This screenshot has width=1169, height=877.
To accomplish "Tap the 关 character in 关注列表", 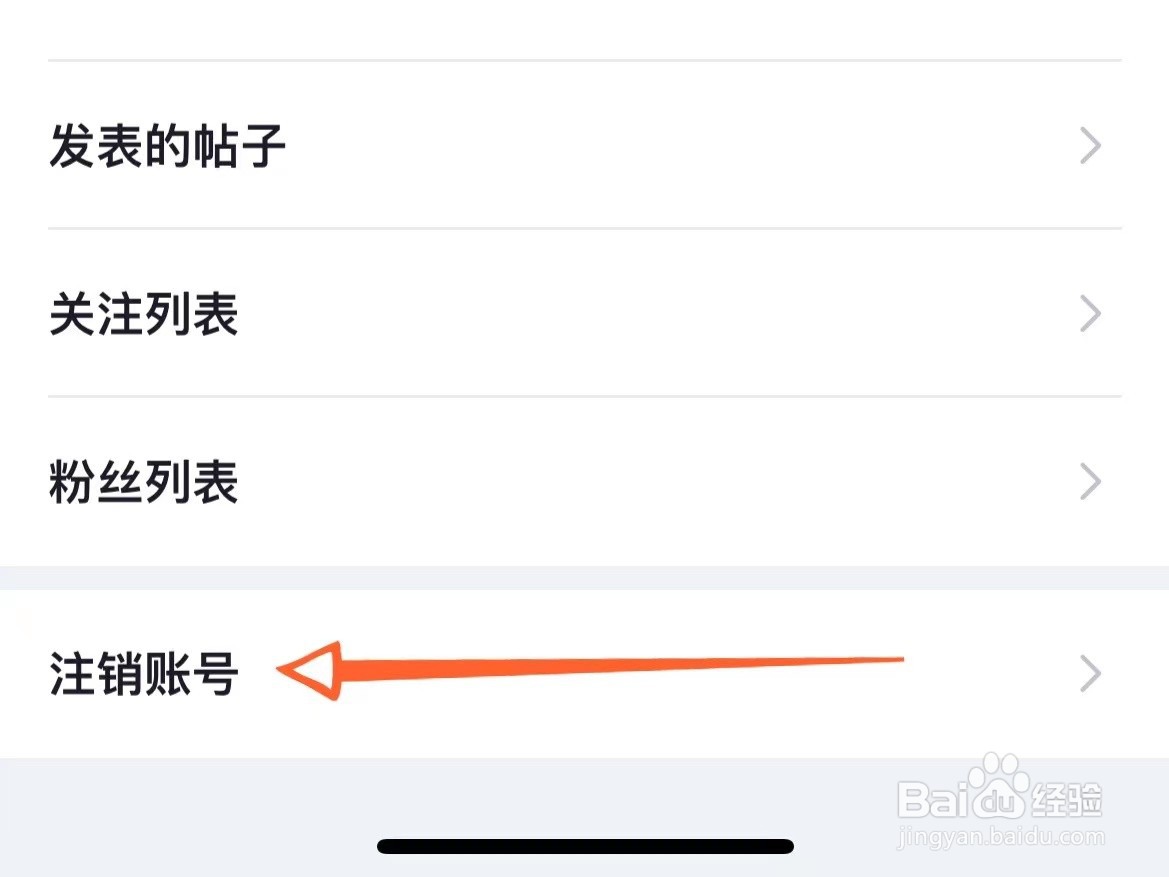I will (x=72, y=315).
